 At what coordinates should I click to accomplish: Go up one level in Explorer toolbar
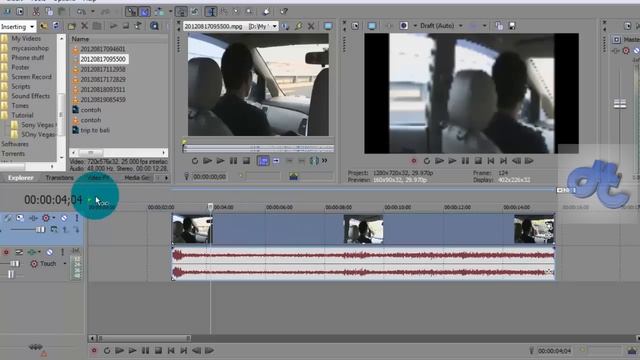[x=43, y=26]
